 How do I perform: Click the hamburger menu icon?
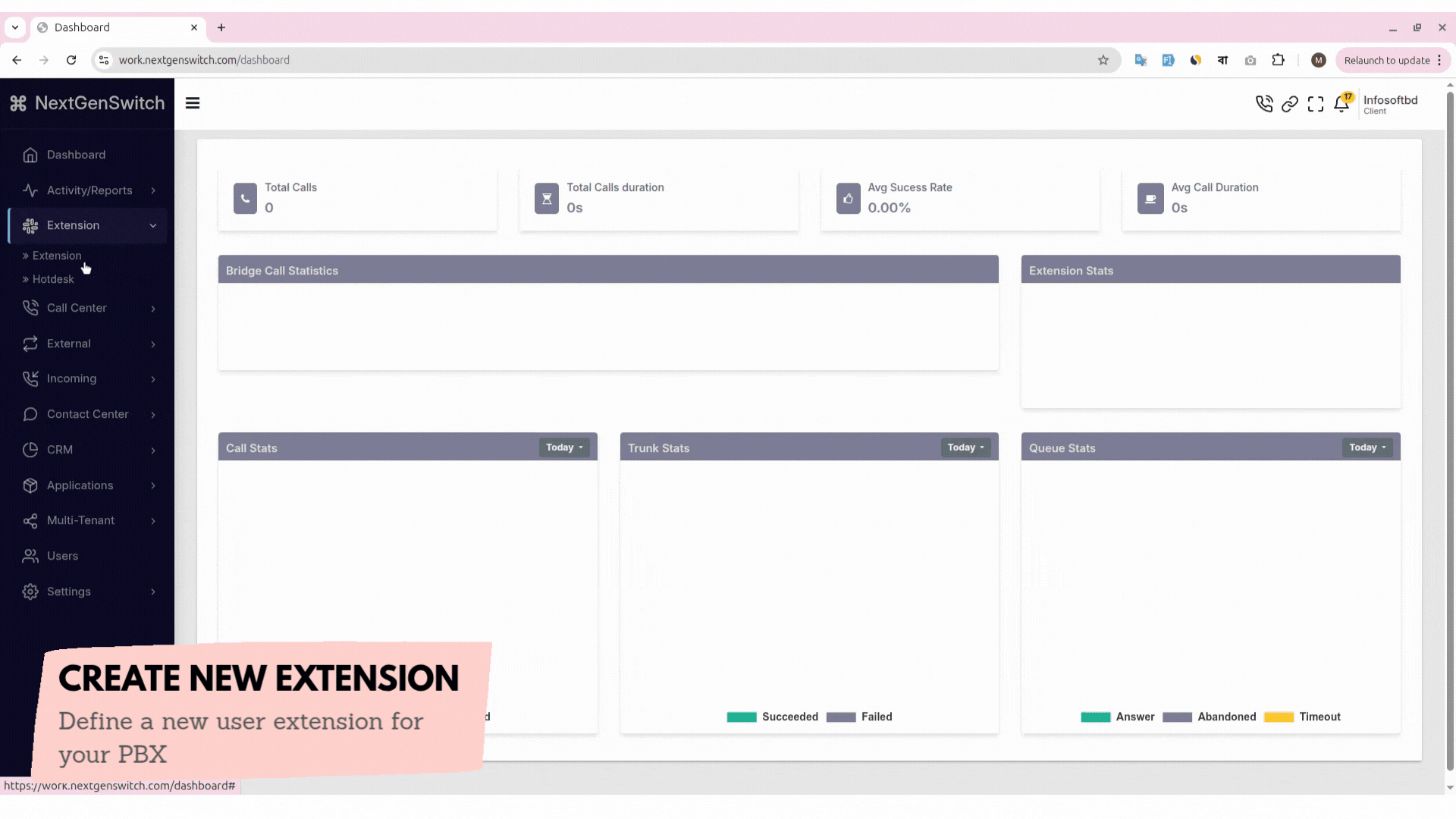193,103
